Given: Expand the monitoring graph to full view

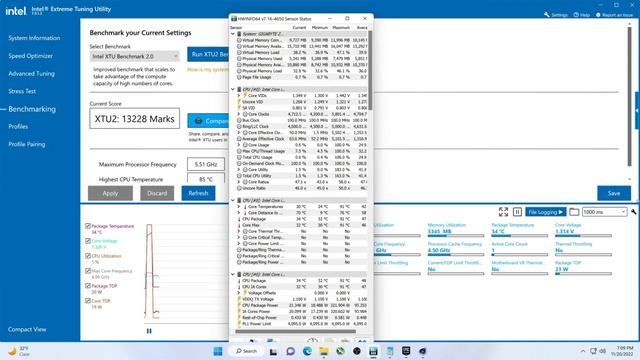Looking at the screenshot, I should pos(503,212).
